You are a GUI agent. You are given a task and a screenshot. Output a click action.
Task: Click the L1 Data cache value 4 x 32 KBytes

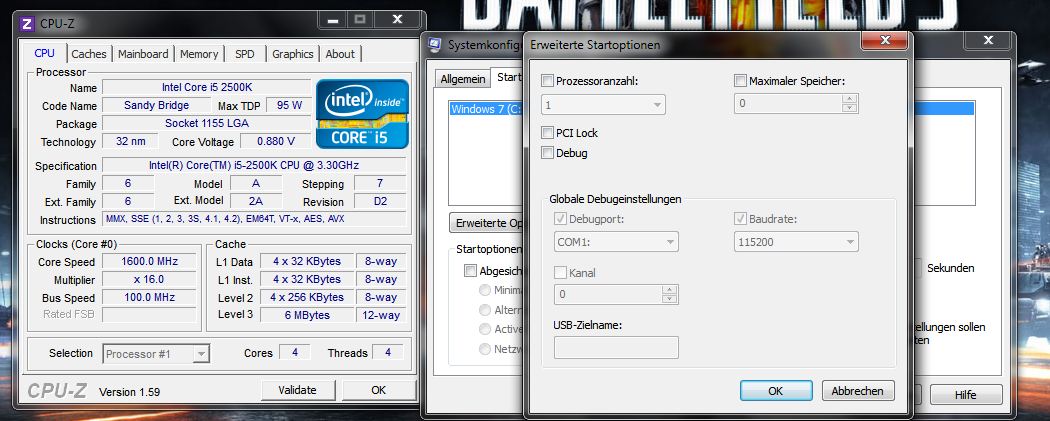pyautogui.click(x=307, y=261)
